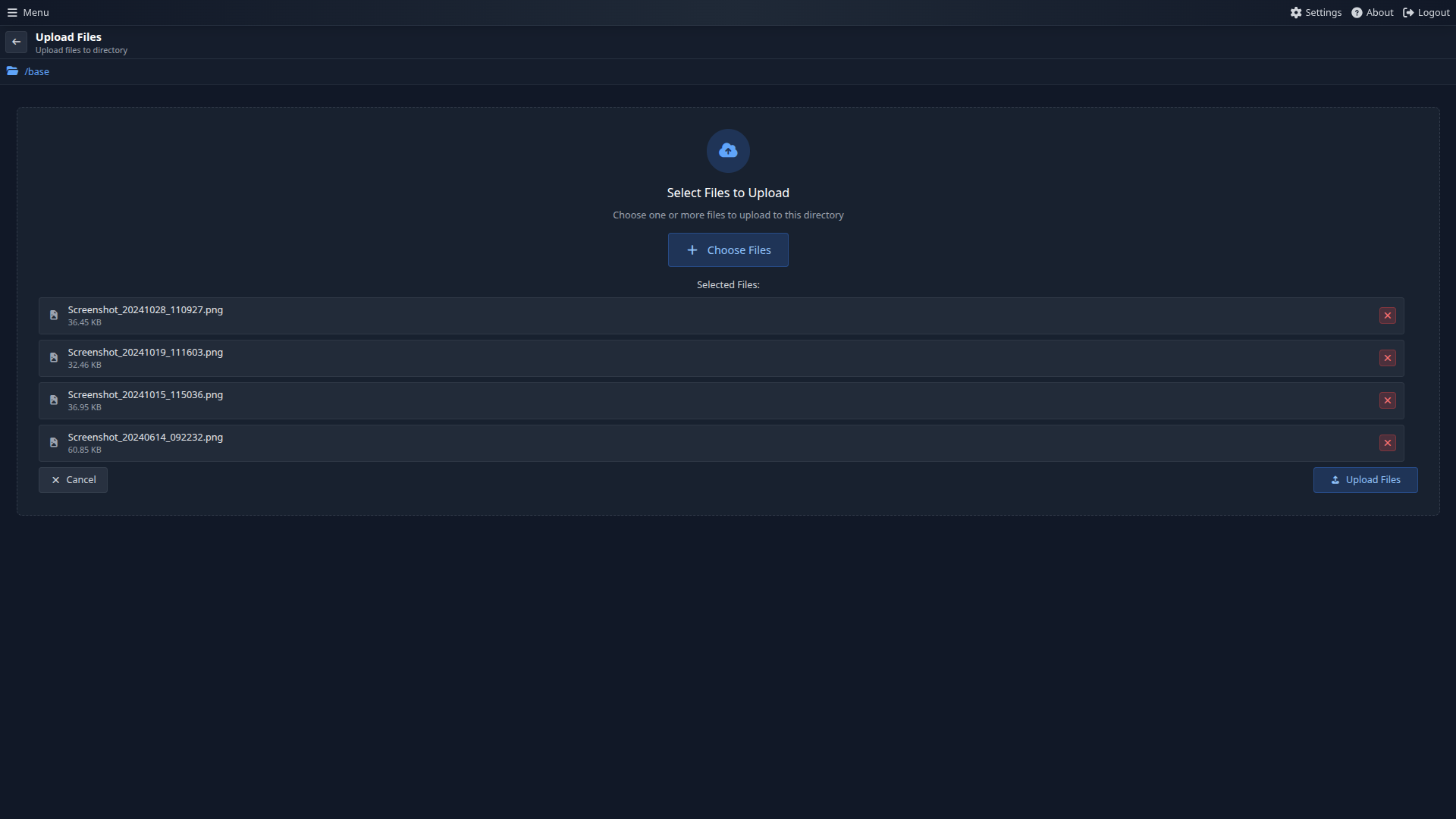Log out using Logout link
The height and width of the screenshot is (819, 1456).
pyautogui.click(x=1426, y=12)
